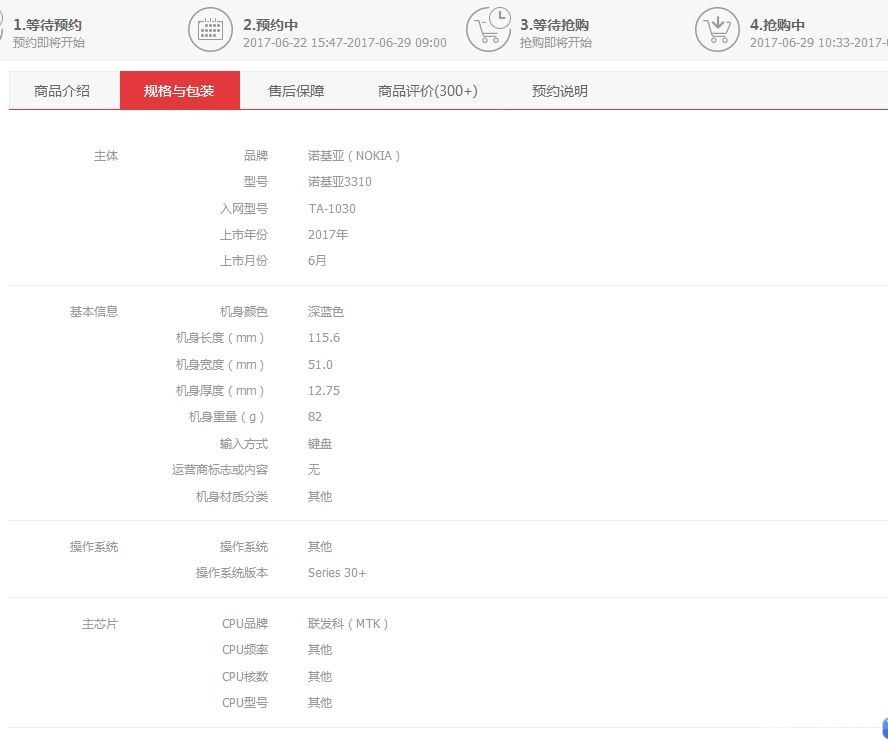Click the CPU频率 label
This screenshot has height=741, width=888.
245,650
